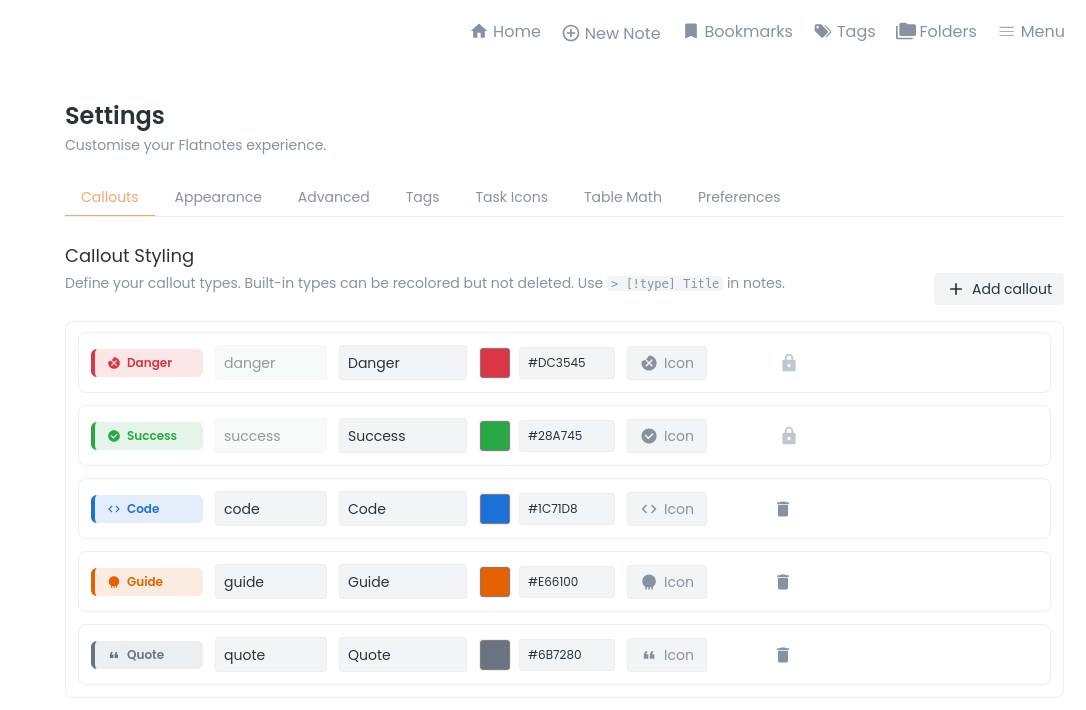Screen dimensions: 1086x710
Task: Click the Settings page heading
Action: pos(115,116)
